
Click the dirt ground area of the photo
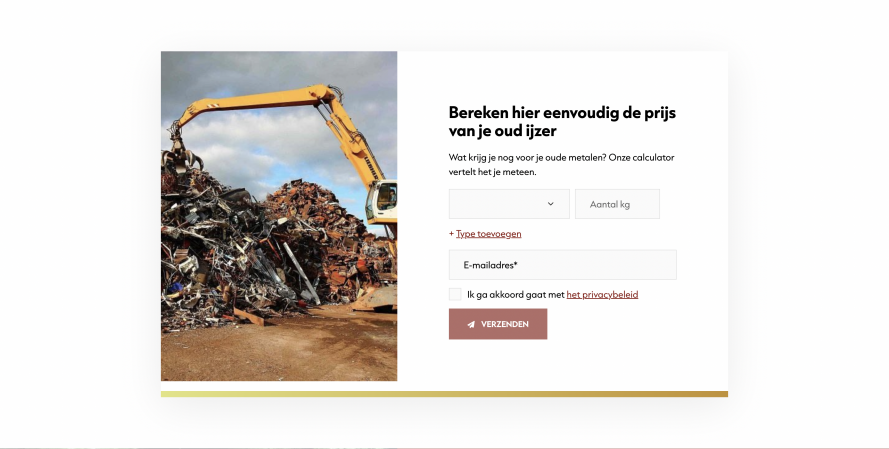point(279,351)
